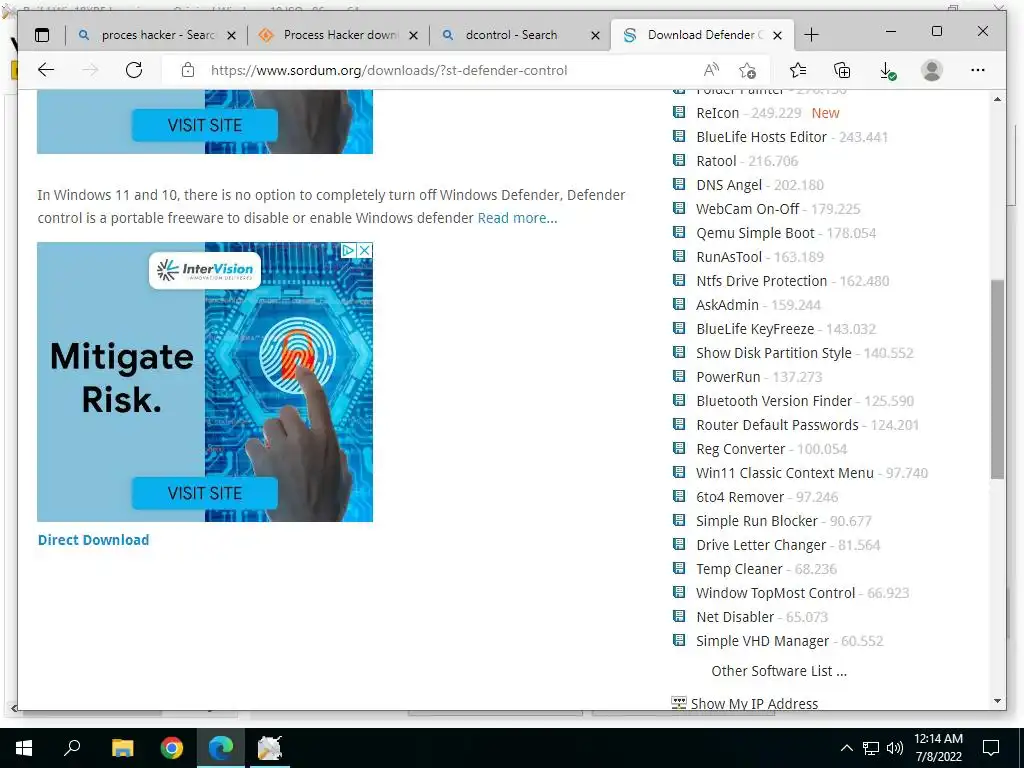1024x768 pixels.
Task: Open Drive Letter Changer link
Action: tap(761, 545)
